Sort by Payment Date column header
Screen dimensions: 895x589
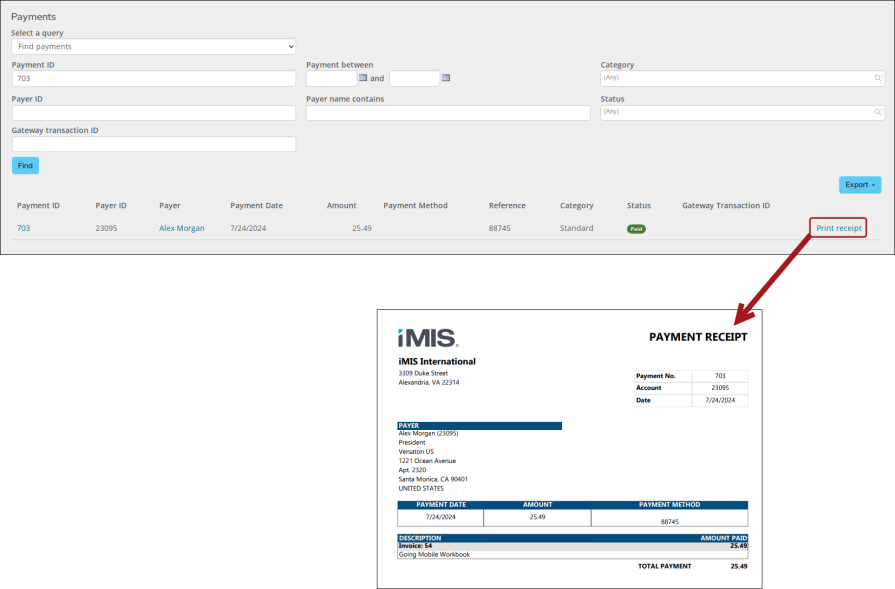click(x=256, y=205)
